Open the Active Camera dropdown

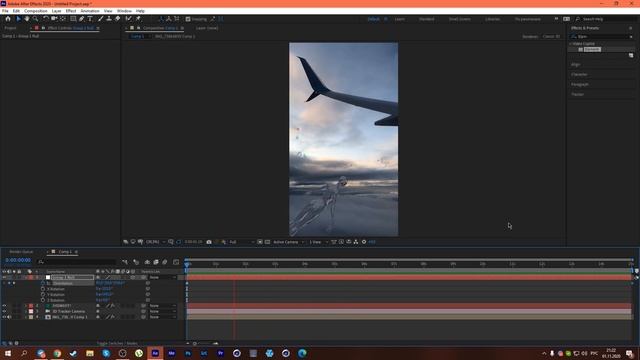coord(289,242)
